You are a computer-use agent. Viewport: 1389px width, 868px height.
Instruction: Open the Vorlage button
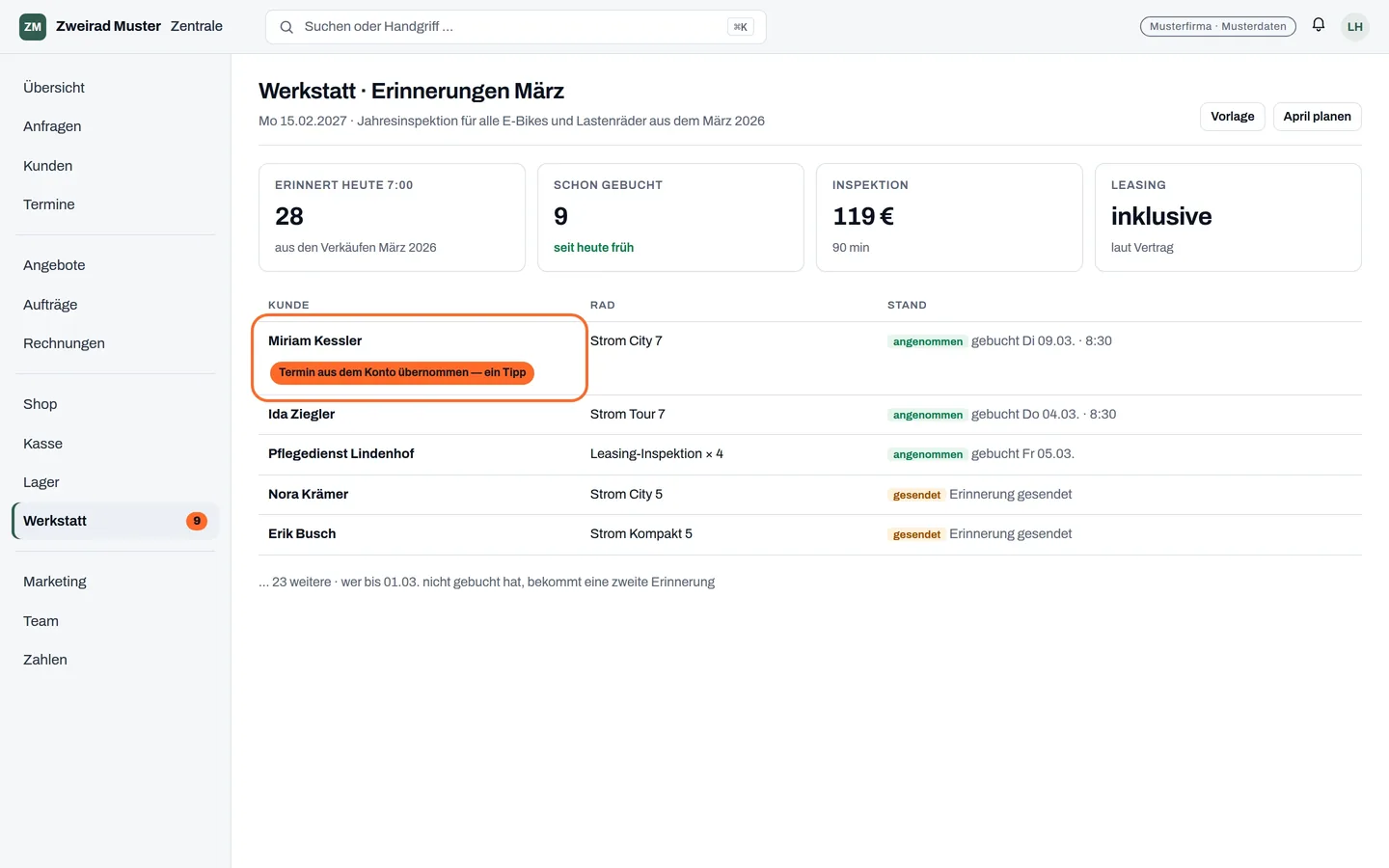[x=1233, y=117]
